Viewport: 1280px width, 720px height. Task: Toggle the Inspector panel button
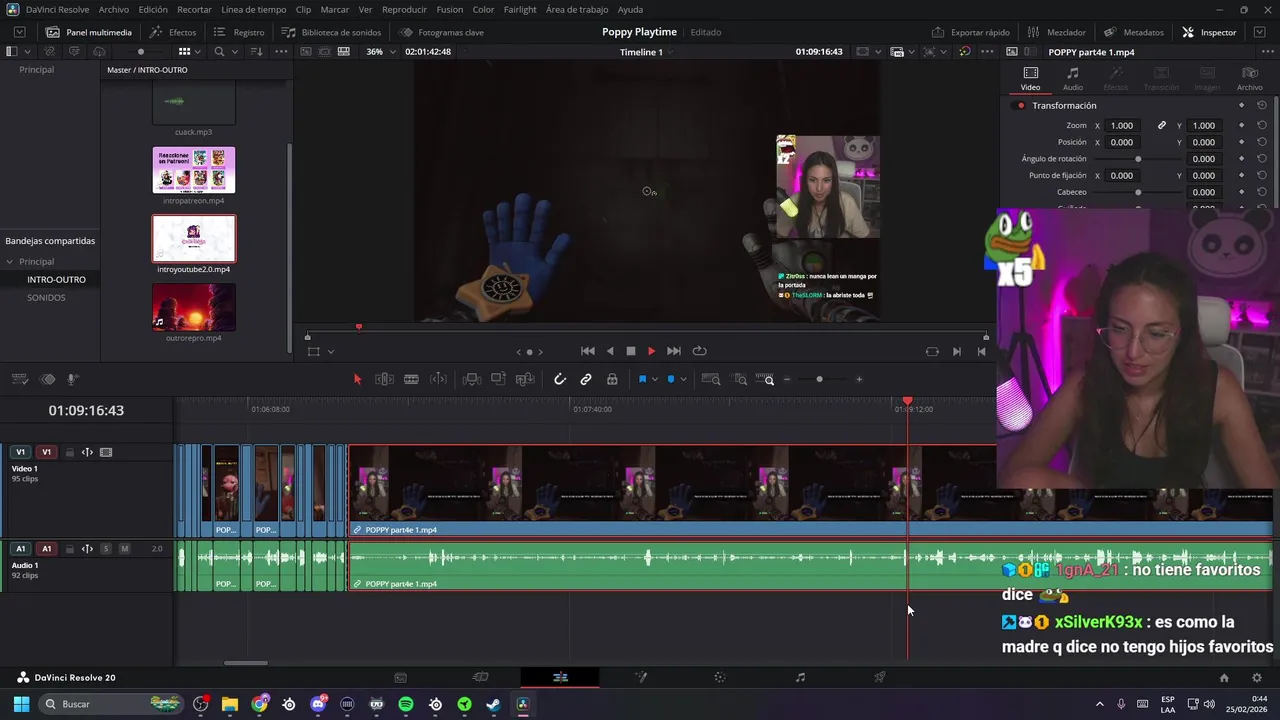[1209, 32]
